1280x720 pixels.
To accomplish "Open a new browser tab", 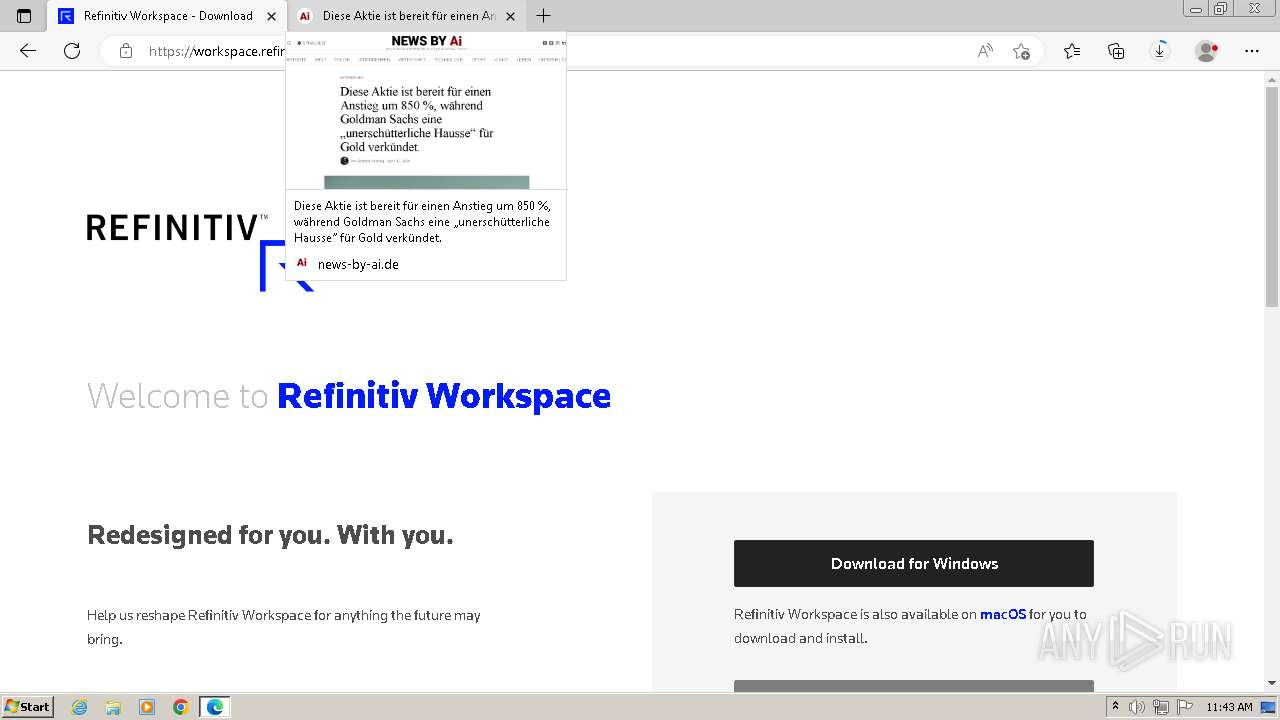I will (x=543, y=16).
